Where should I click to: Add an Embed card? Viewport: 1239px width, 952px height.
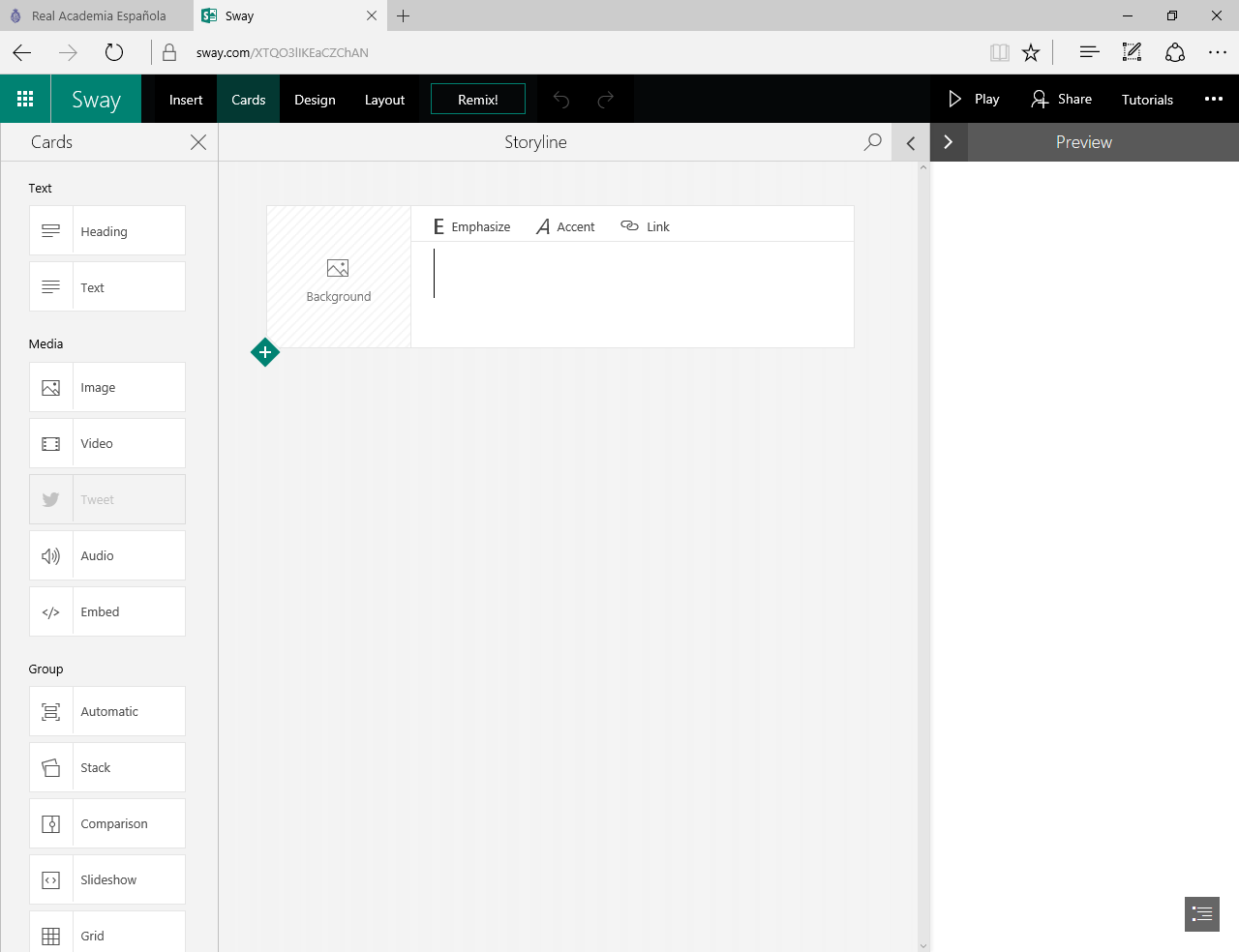(107, 611)
